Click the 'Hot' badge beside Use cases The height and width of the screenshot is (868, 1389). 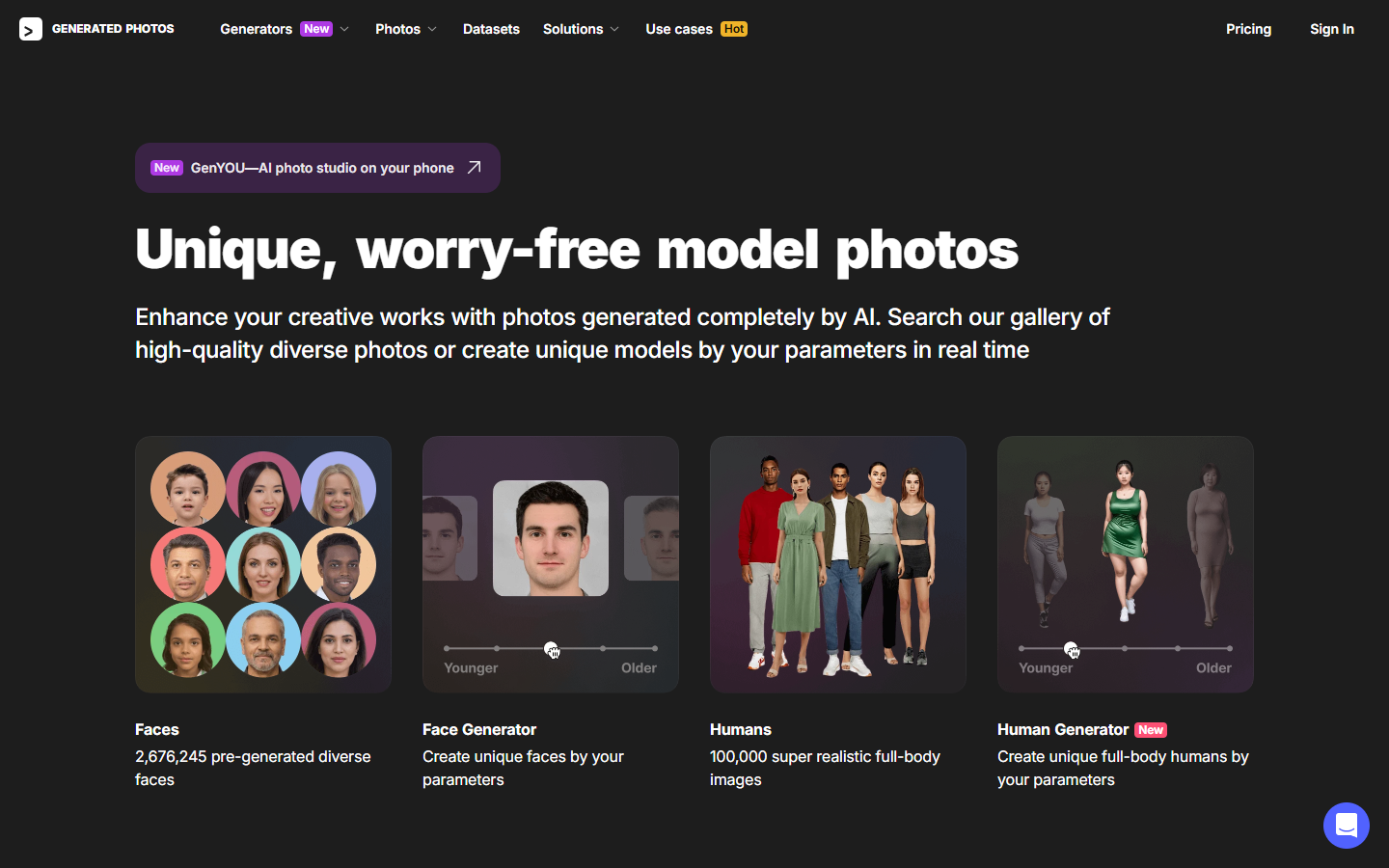[x=734, y=29]
